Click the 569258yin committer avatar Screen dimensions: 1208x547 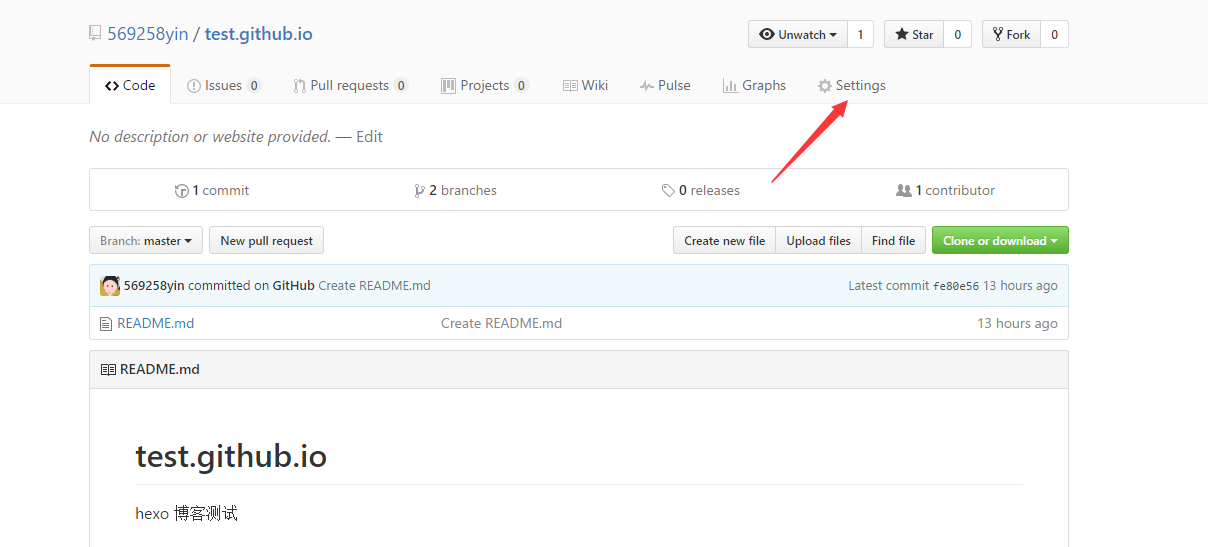(x=110, y=286)
